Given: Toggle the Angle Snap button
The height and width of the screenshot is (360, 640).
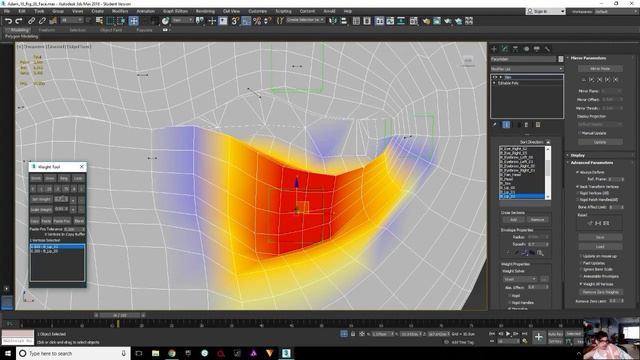Looking at the screenshot, I should click(x=246, y=21).
